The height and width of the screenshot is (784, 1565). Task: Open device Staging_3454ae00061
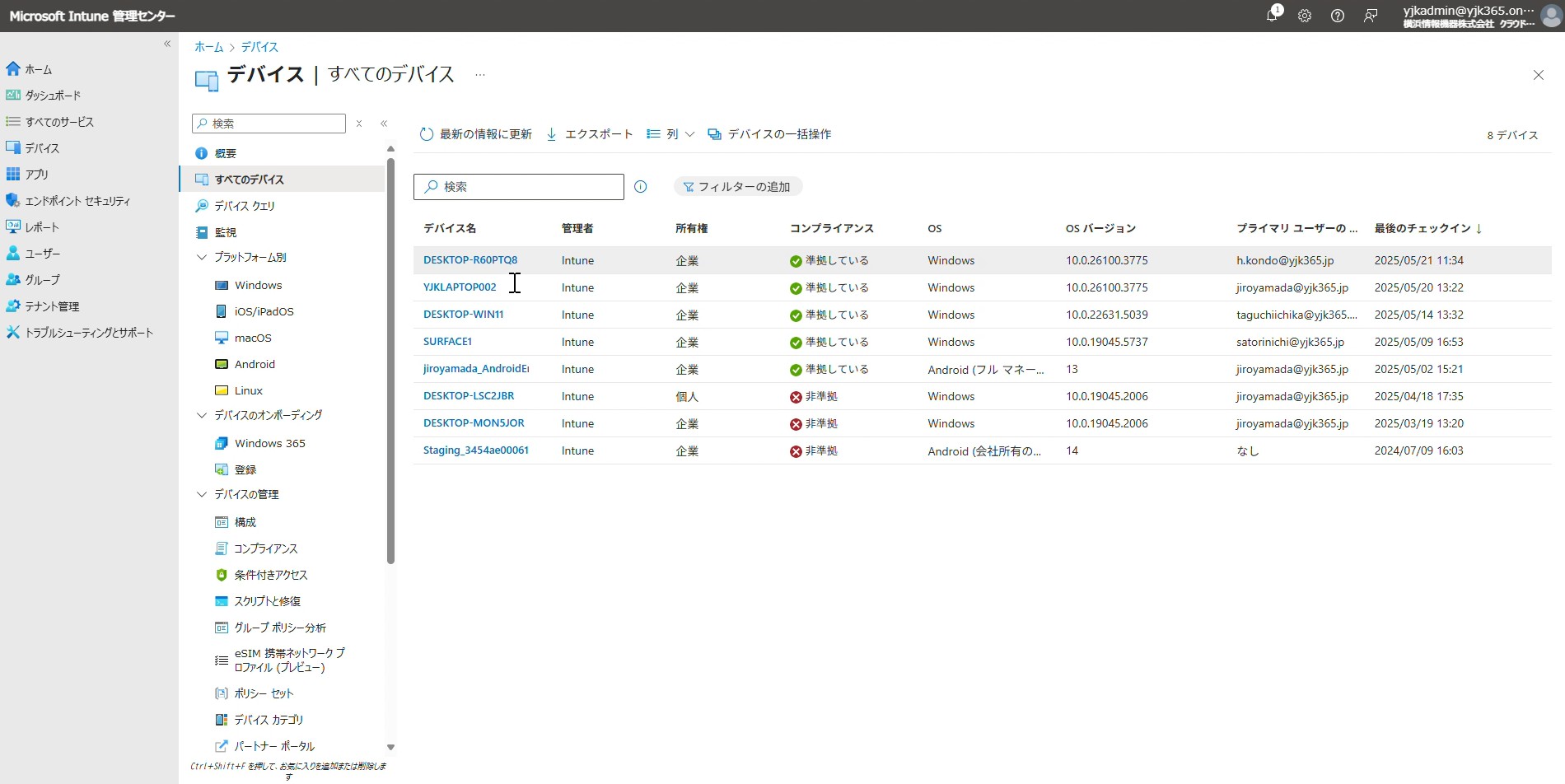click(x=476, y=450)
